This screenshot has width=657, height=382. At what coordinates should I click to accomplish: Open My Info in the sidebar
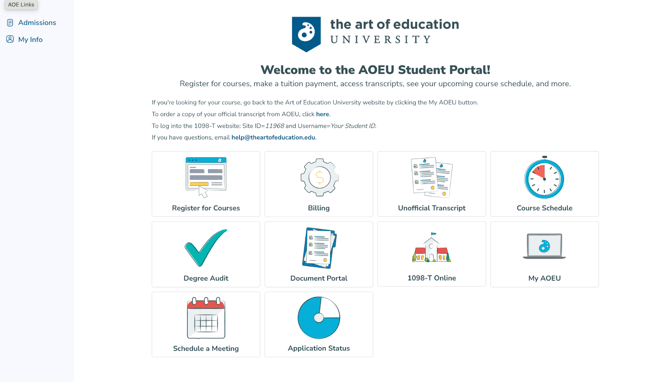(30, 39)
